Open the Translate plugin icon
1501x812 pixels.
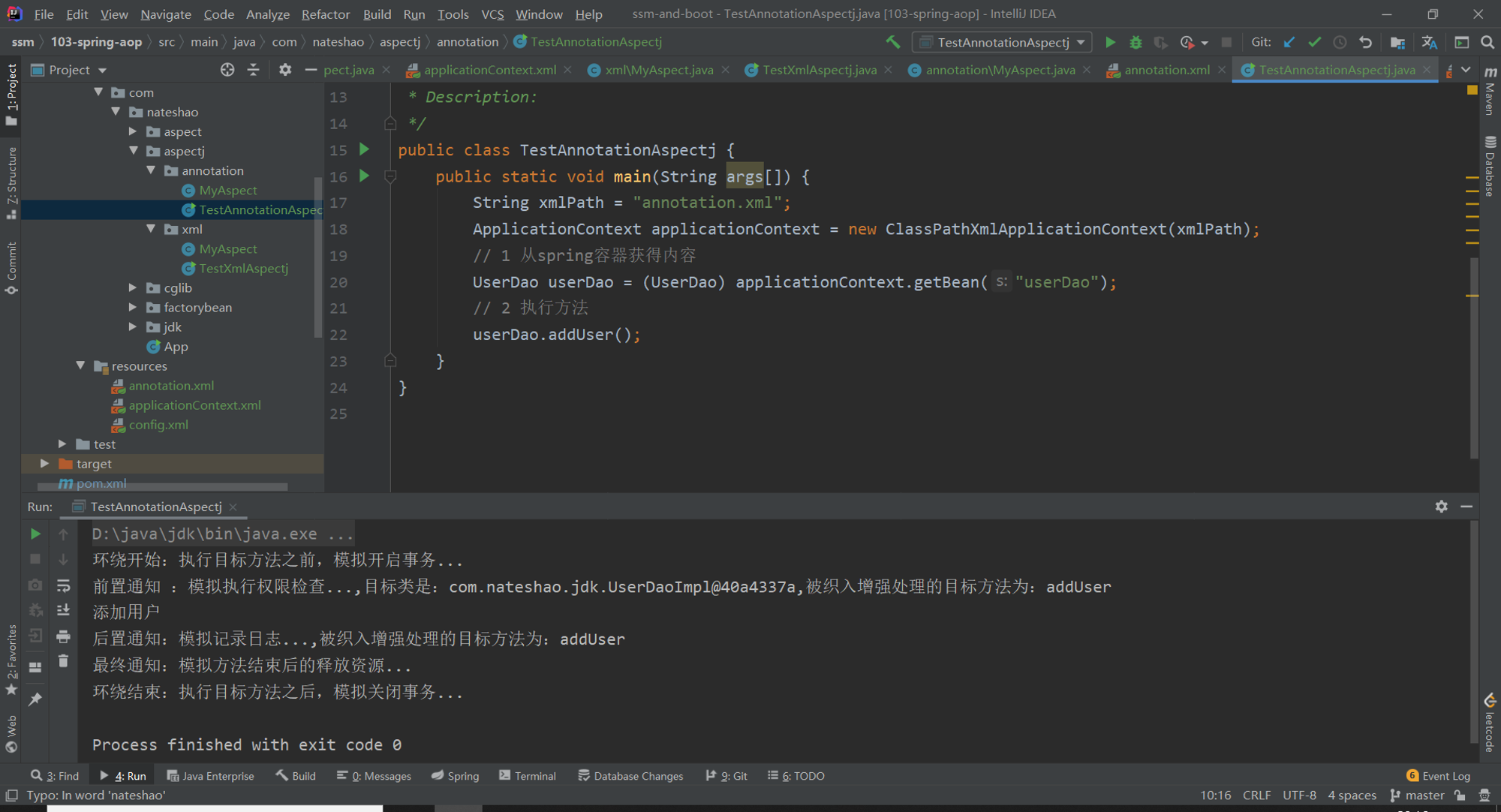(1429, 42)
